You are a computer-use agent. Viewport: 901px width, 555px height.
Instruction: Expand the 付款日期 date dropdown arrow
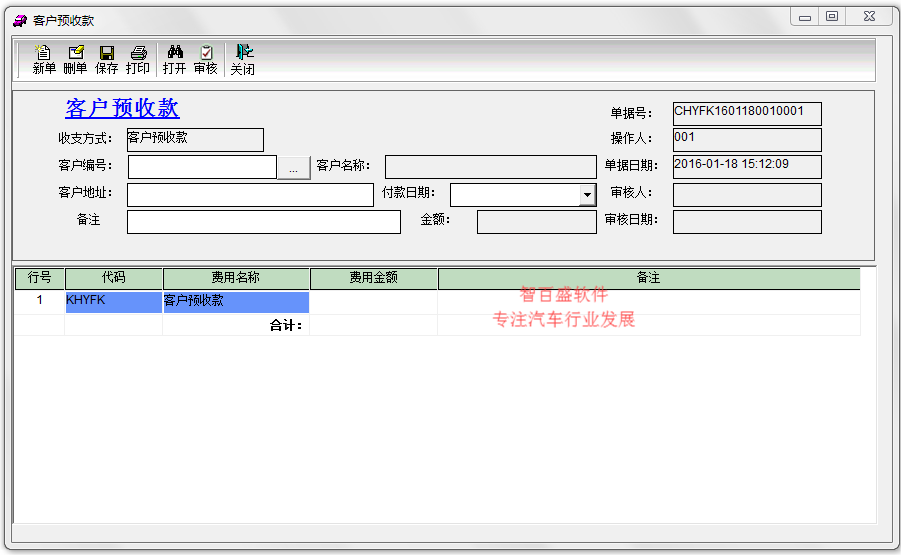[x=587, y=195]
